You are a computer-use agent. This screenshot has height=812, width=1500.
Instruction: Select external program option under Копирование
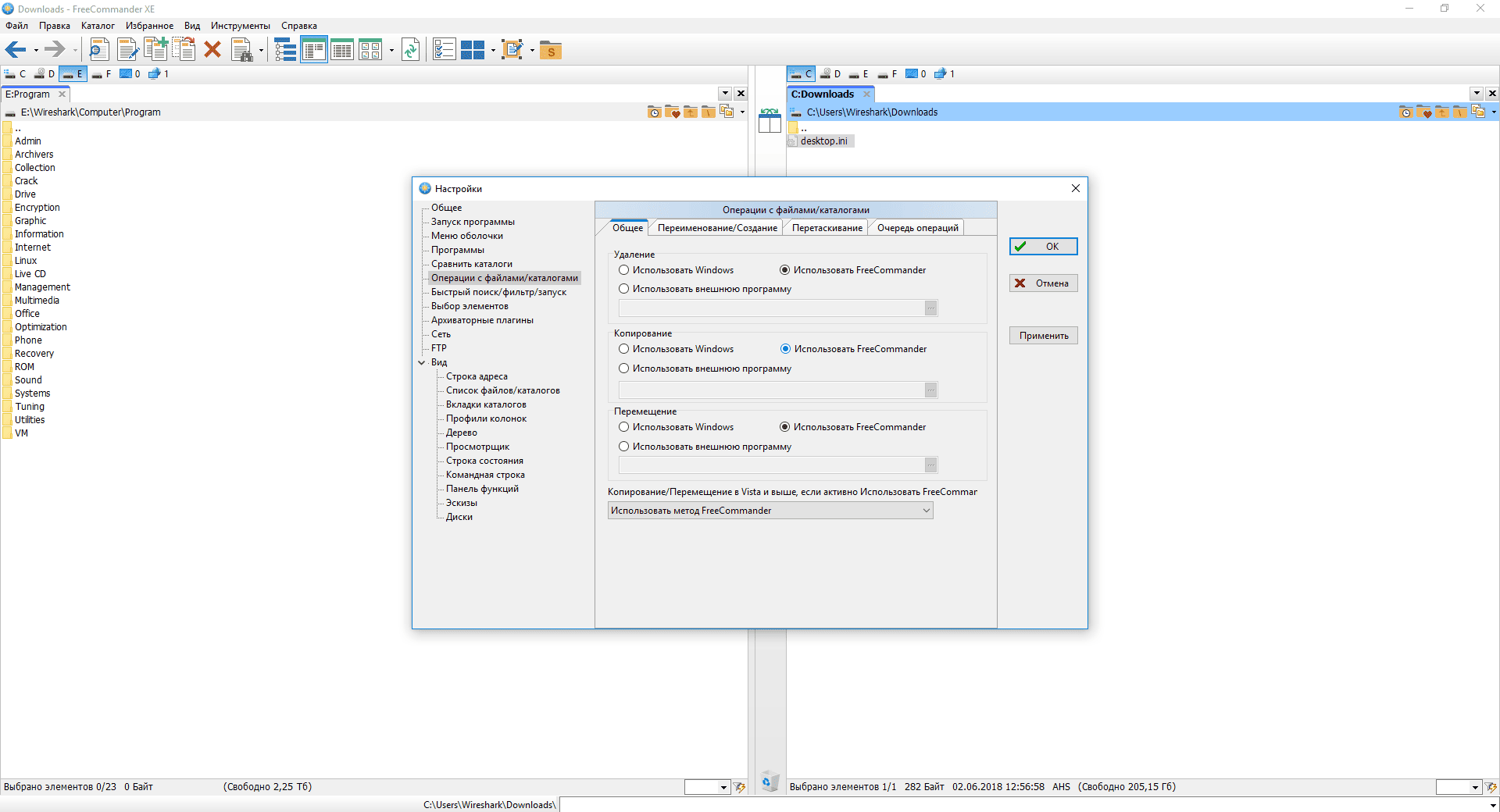click(x=705, y=369)
